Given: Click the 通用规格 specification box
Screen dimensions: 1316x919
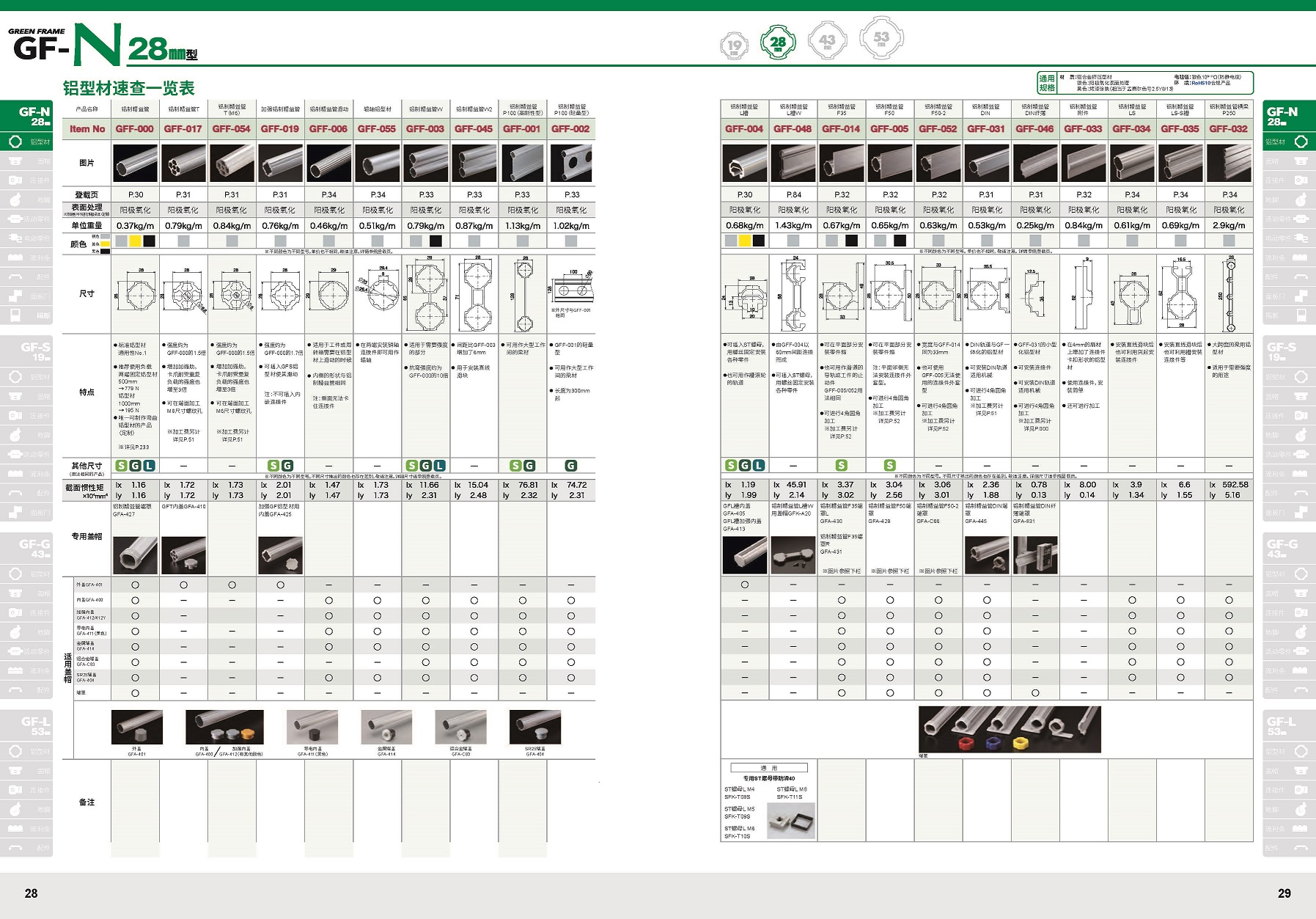Looking at the screenshot, I should (x=1145, y=83).
